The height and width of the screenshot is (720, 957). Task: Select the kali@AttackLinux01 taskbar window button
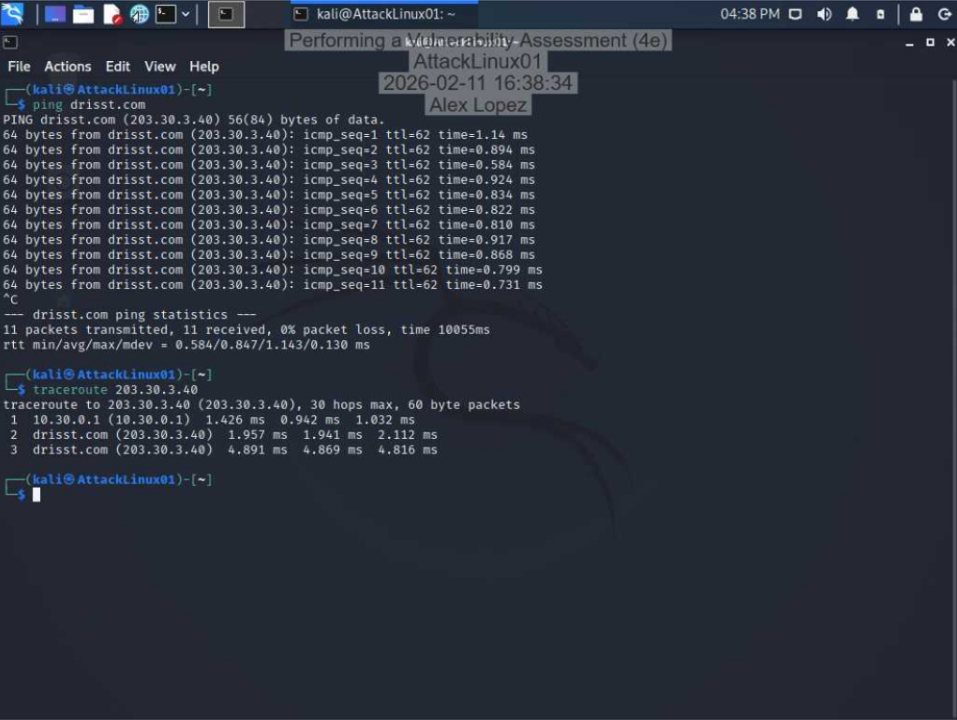pyautogui.click(x=385, y=14)
